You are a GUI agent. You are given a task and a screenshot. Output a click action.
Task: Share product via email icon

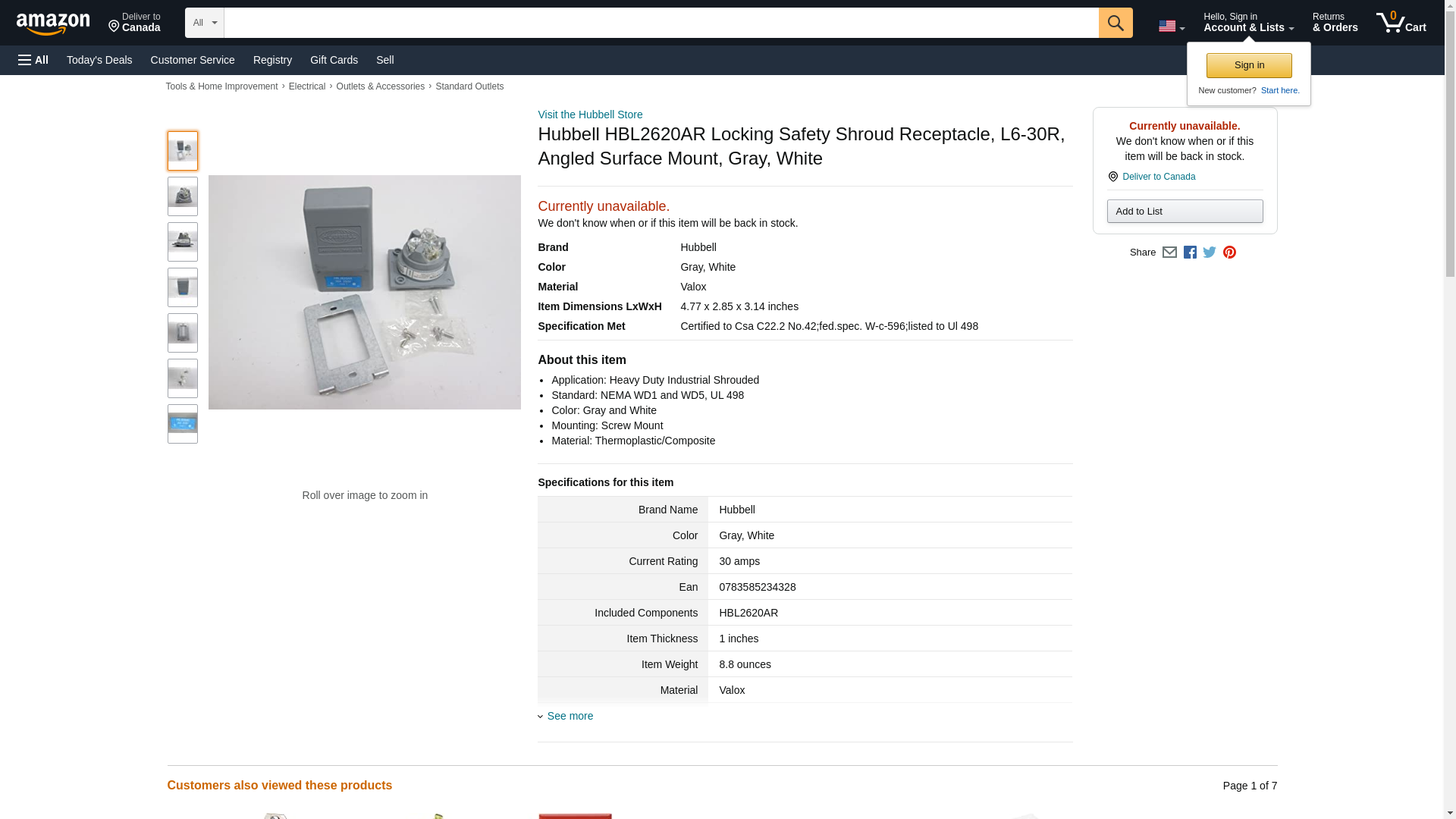point(1169,253)
